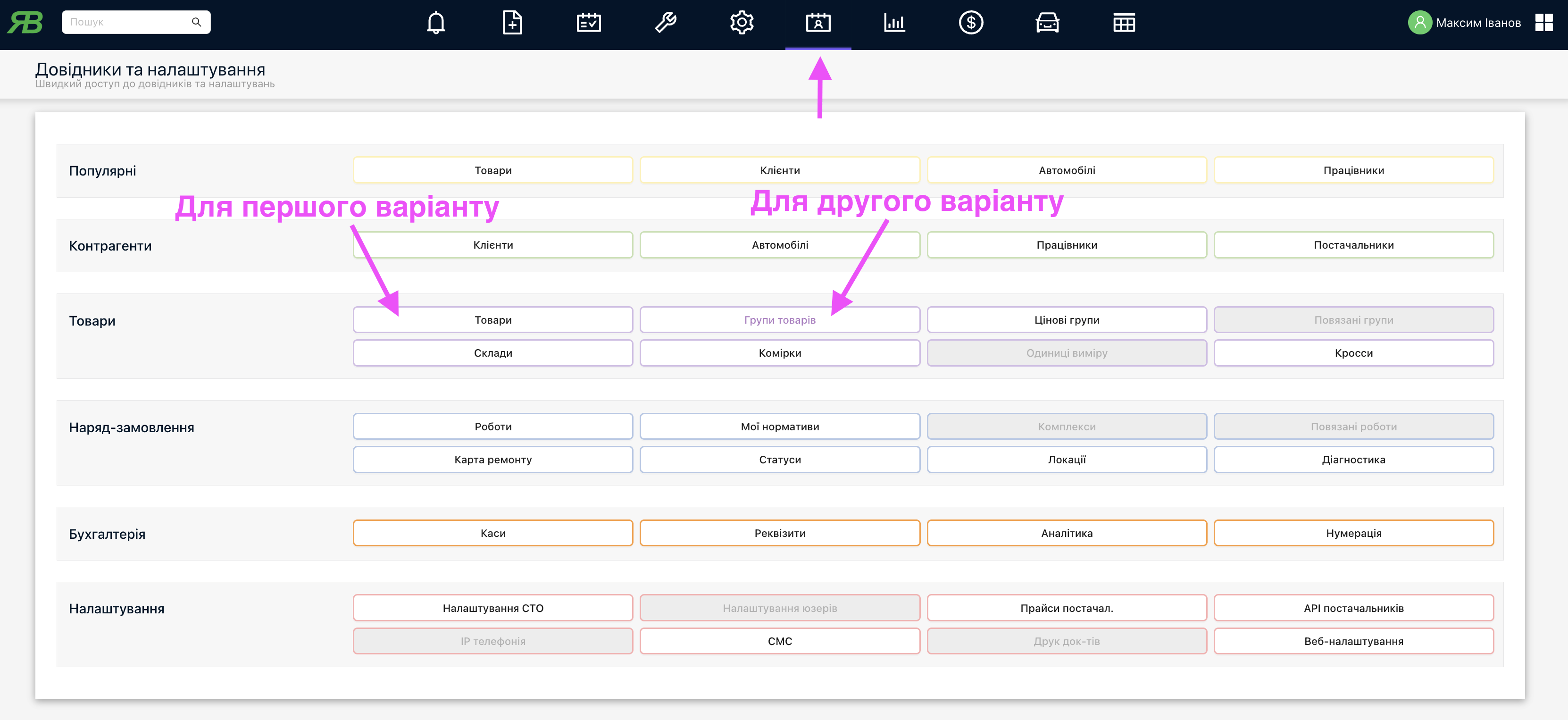Screen dimensions: 1568x720
Task: Click Склади button in Товари section
Action: [492, 353]
